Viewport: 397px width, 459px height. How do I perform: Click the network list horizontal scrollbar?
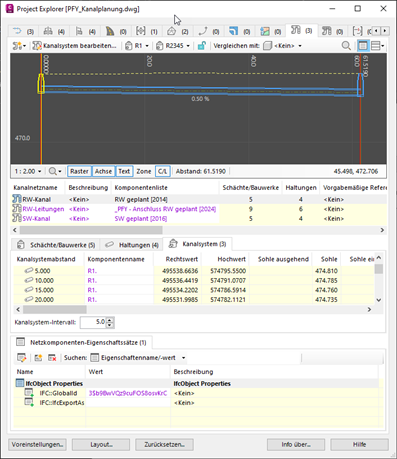pos(91,230)
